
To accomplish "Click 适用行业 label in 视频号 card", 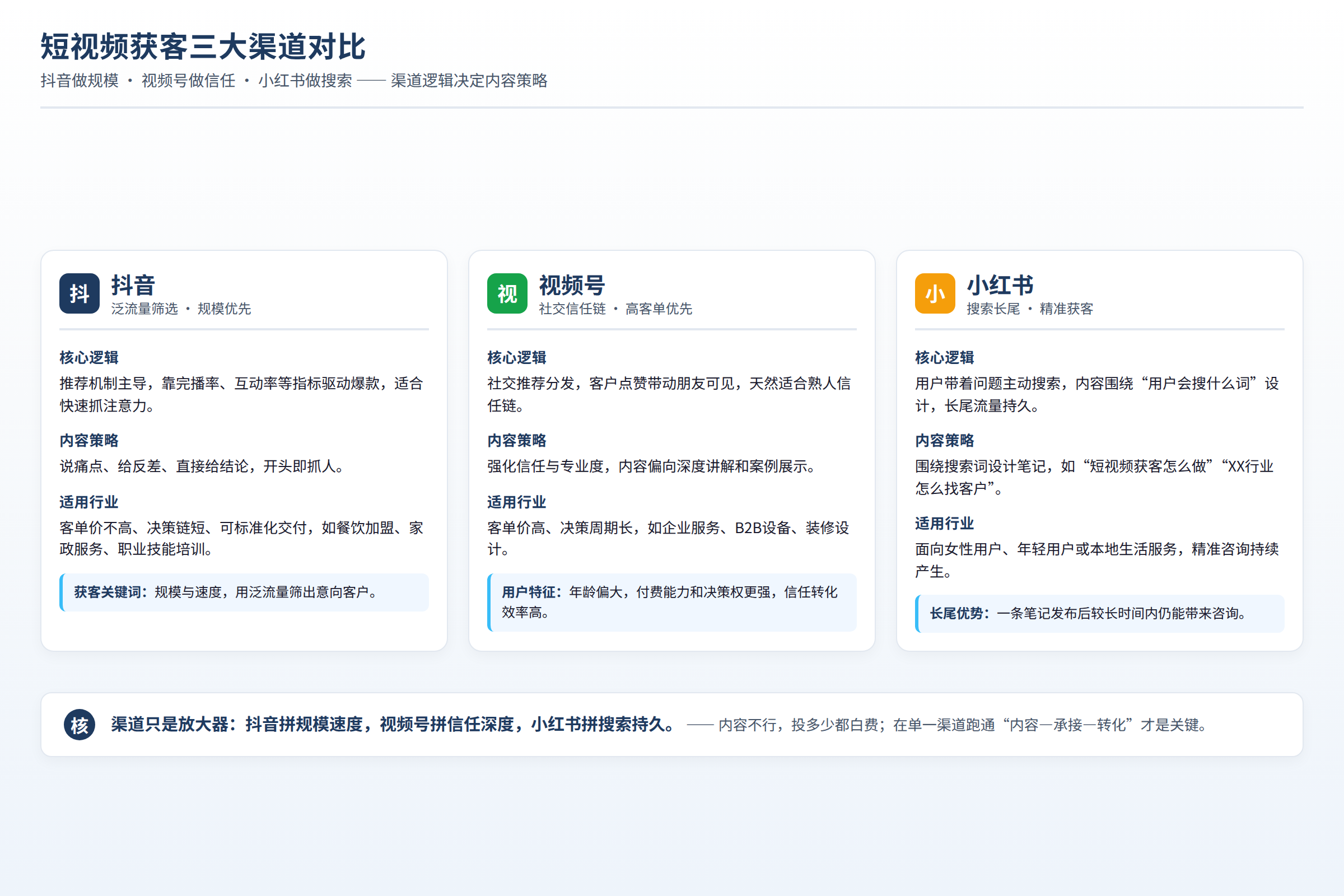I will 516,502.
